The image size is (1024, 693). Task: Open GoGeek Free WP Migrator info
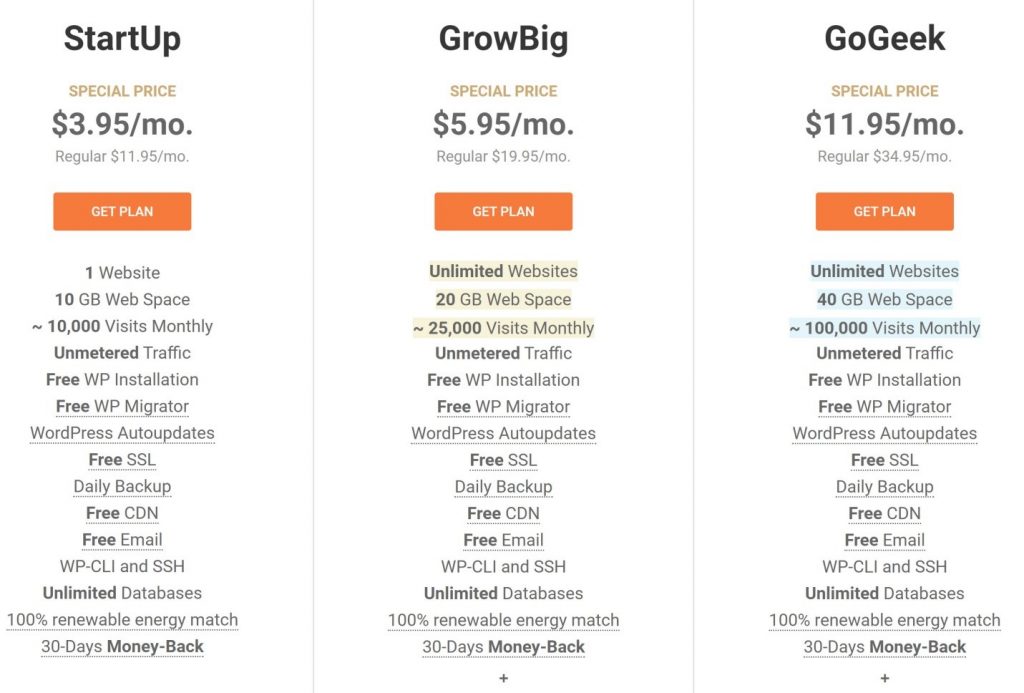point(884,407)
